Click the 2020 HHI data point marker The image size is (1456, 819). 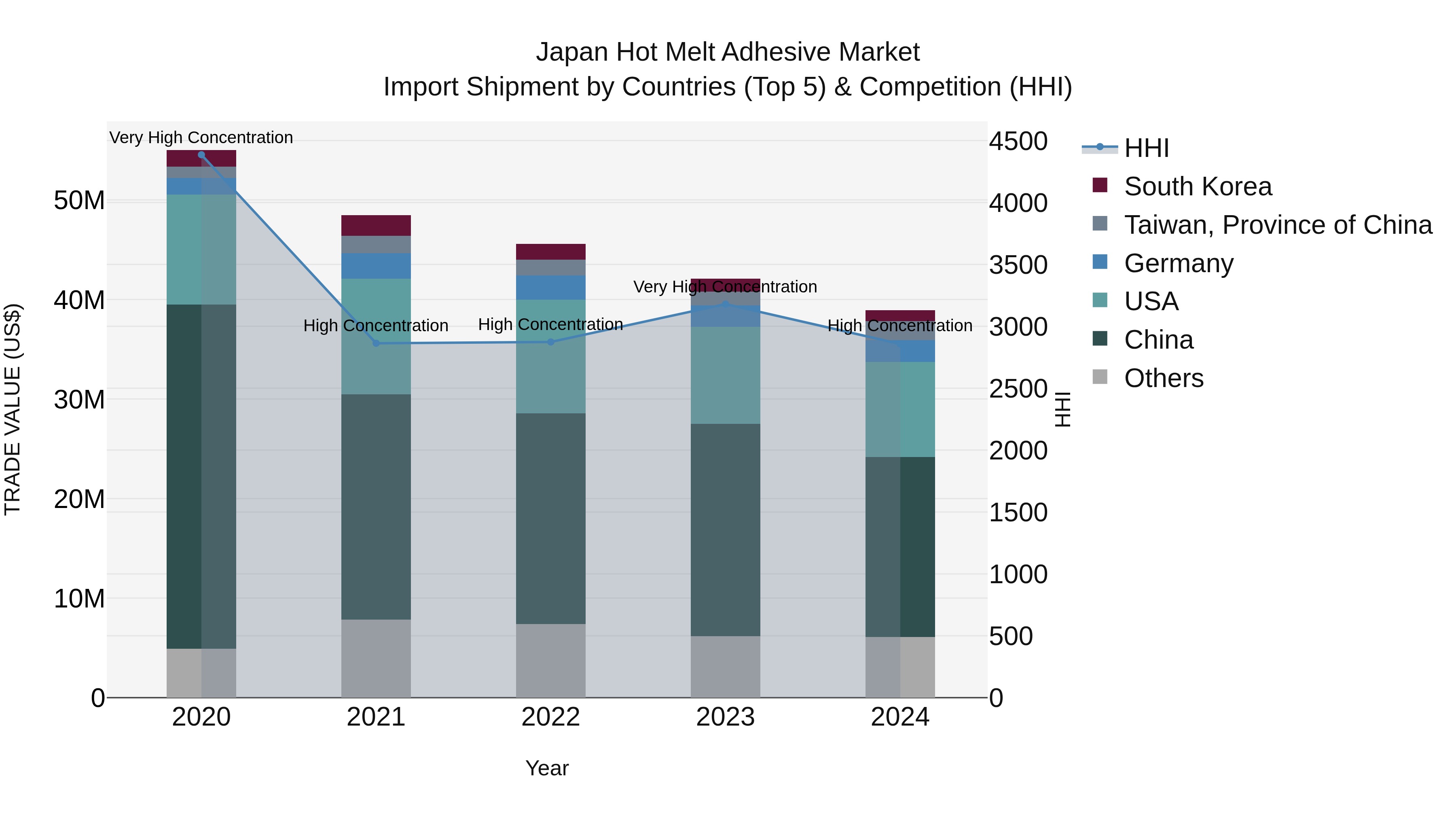coord(201,155)
